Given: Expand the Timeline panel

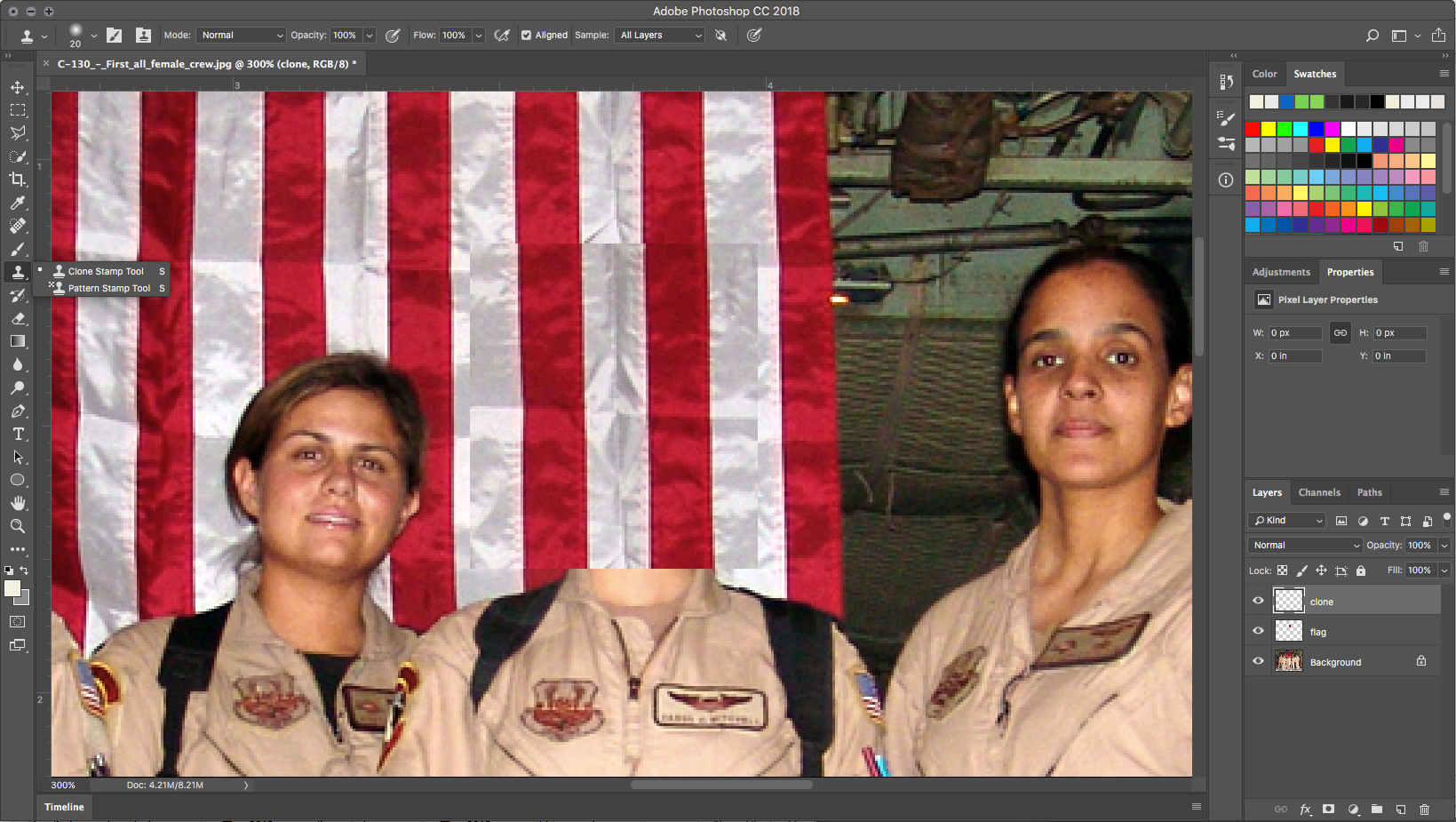Looking at the screenshot, I should point(64,807).
